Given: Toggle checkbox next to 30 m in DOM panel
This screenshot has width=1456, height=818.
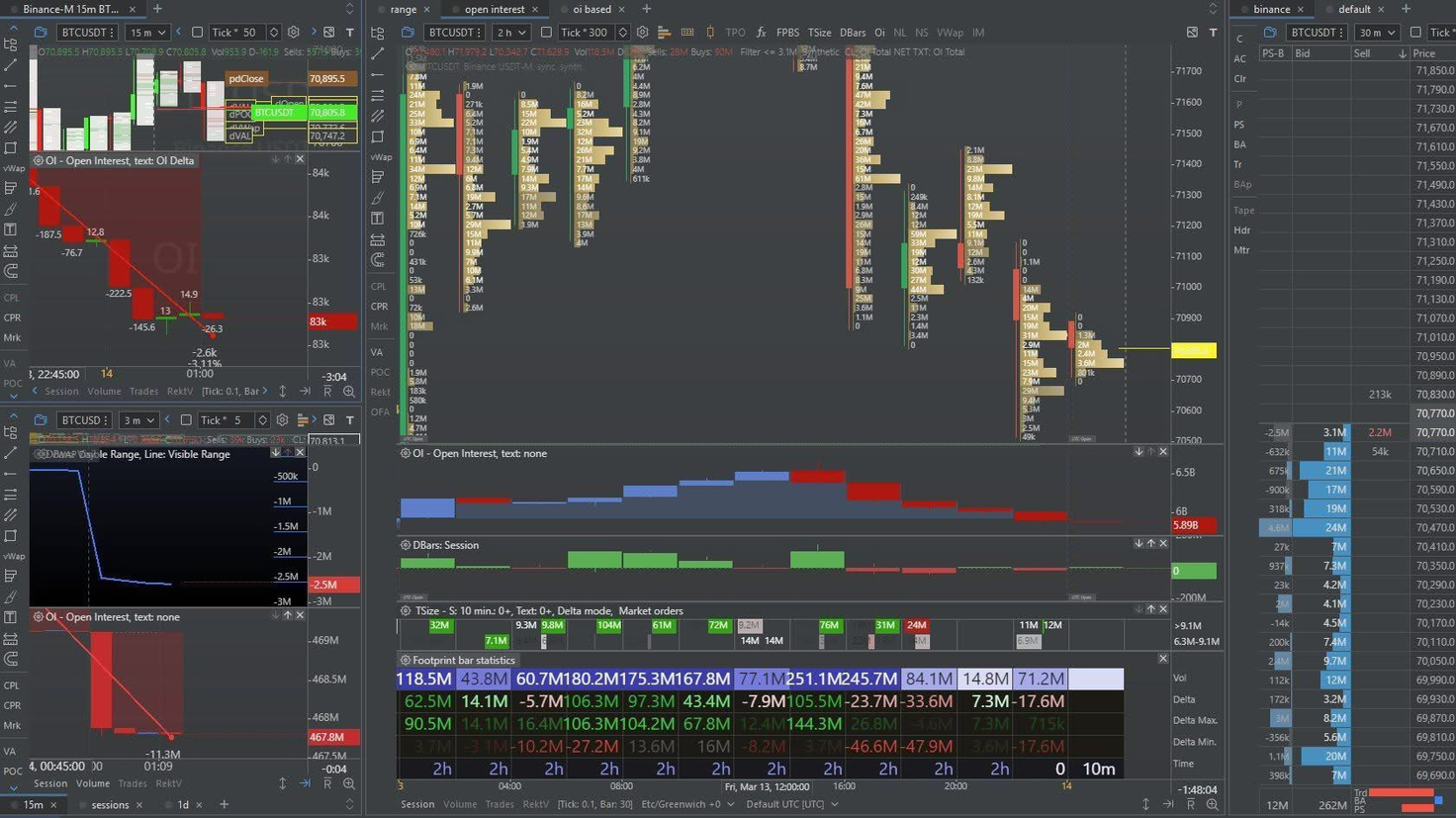Looking at the screenshot, I should pos(1415,33).
